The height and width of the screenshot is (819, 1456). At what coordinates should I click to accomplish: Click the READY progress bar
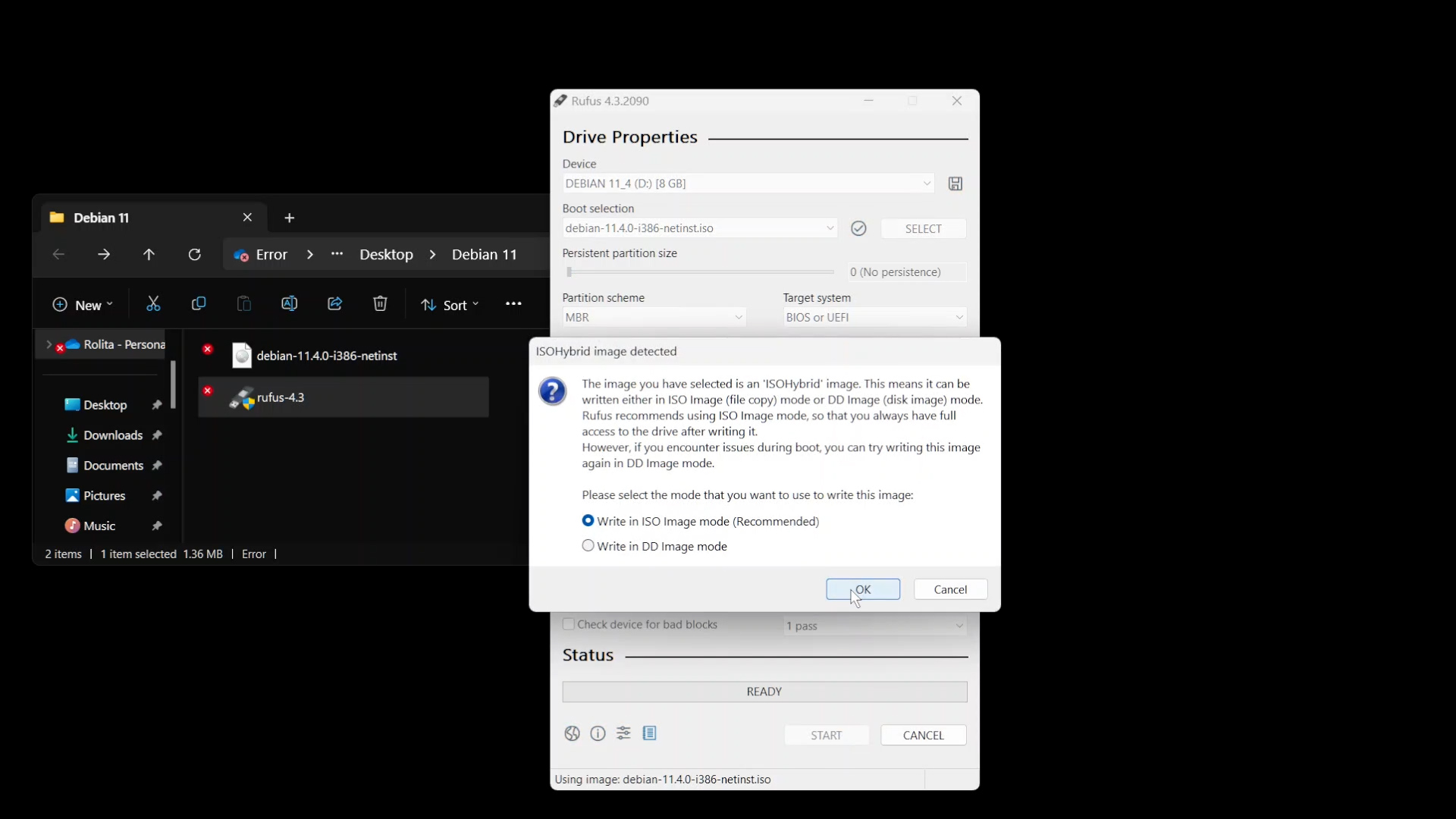[x=764, y=692]
